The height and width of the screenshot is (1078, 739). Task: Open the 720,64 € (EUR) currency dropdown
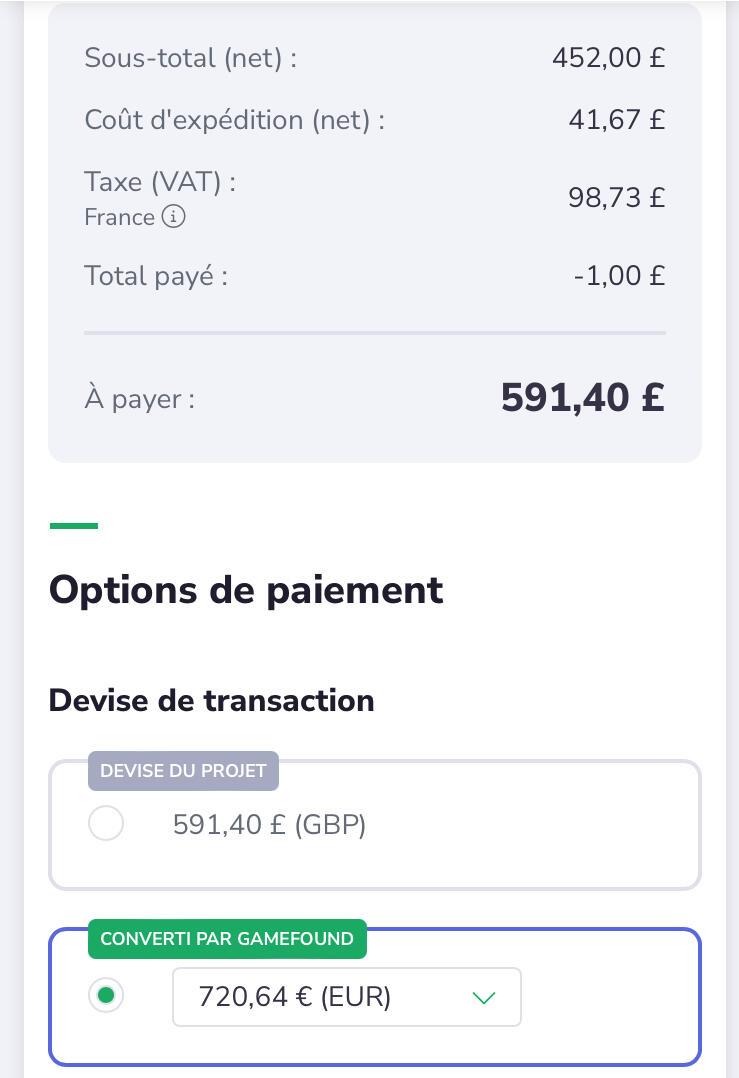click(x=346, y=996)
